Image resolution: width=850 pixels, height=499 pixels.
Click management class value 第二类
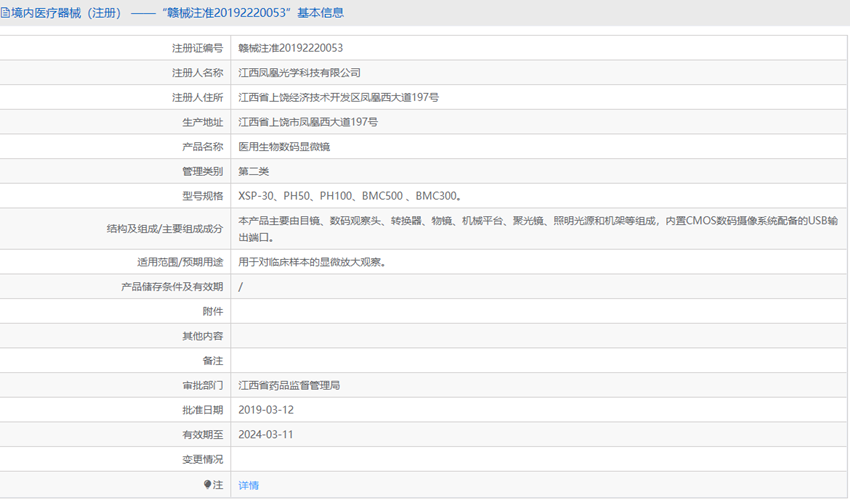(x=254, y=171)
